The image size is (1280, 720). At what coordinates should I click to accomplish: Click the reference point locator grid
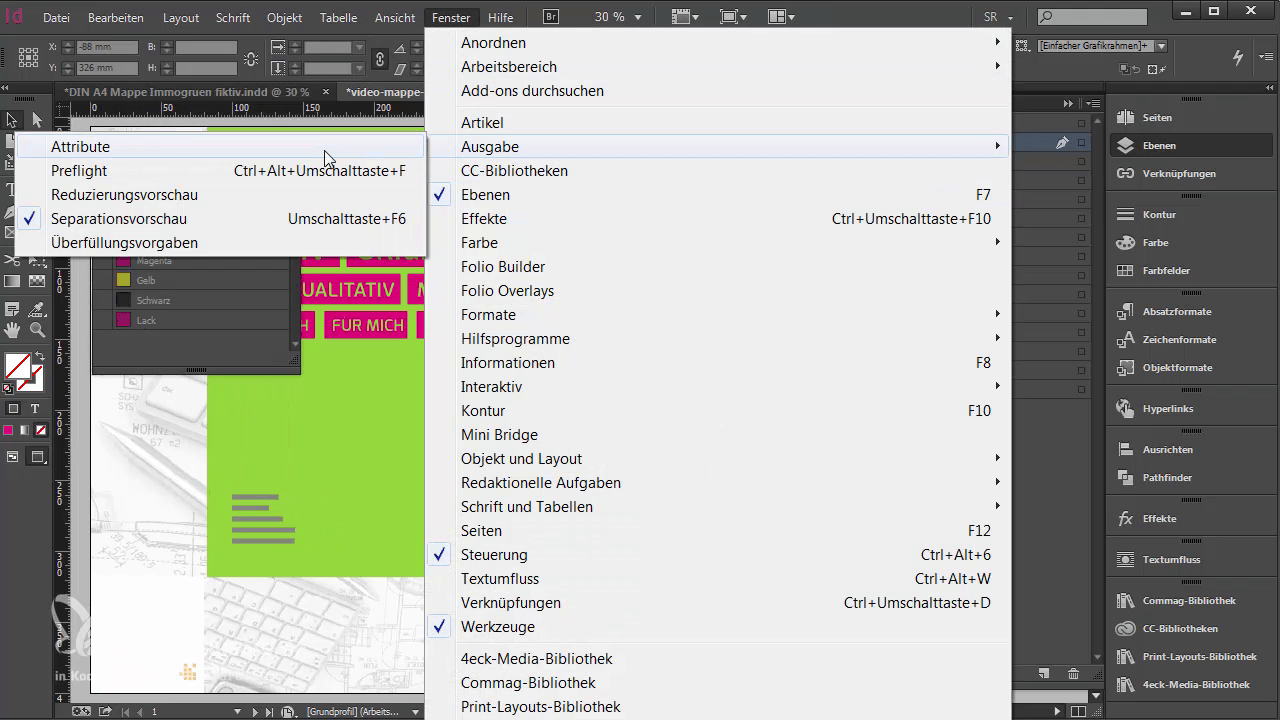[x=28, y=57]
